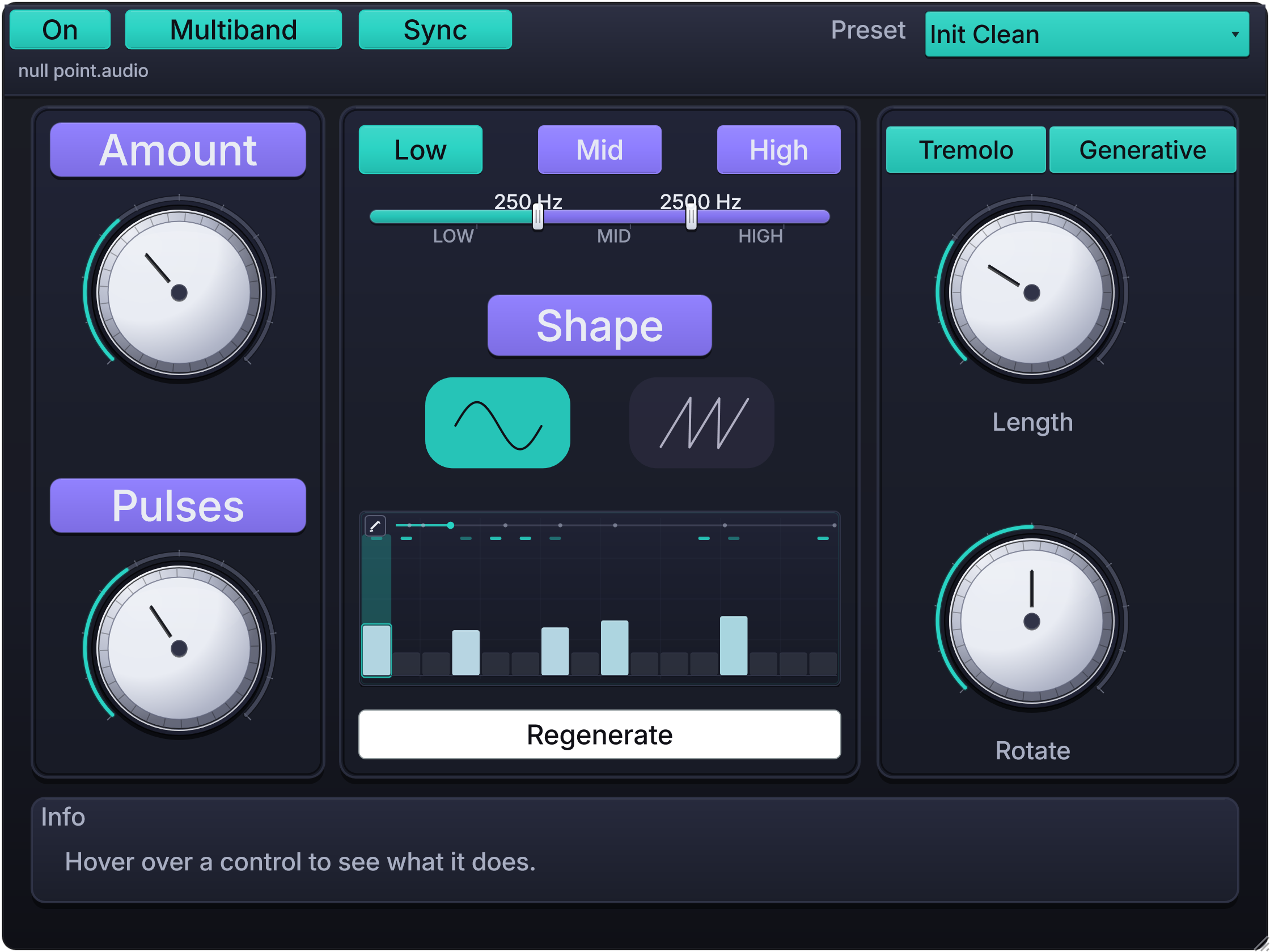Toggle the On power button
The height and width of the screenshot is (952, 1270).
pyautogui.click(x=60, y=30)
